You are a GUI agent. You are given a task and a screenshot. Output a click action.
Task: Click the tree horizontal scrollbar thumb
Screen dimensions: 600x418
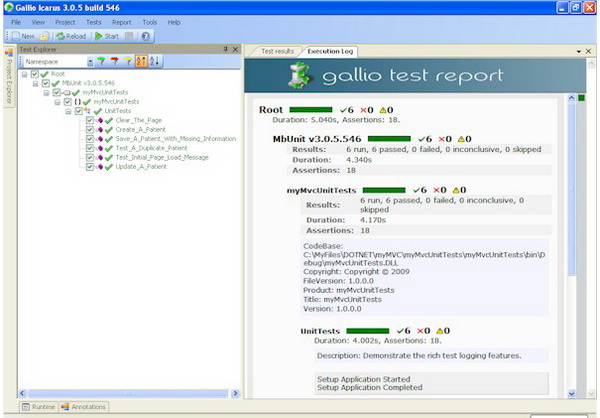click(128, 393)
